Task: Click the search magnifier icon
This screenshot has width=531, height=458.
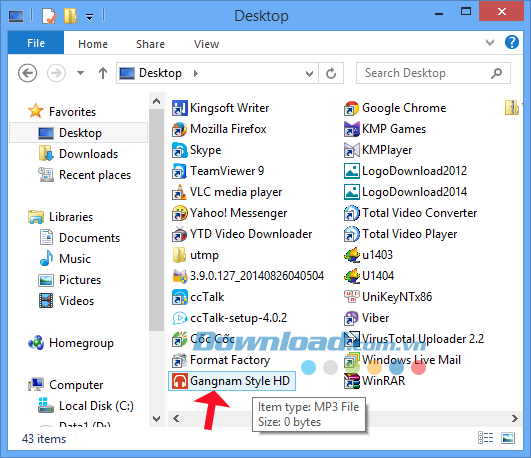Action: (x=496, y=73)
